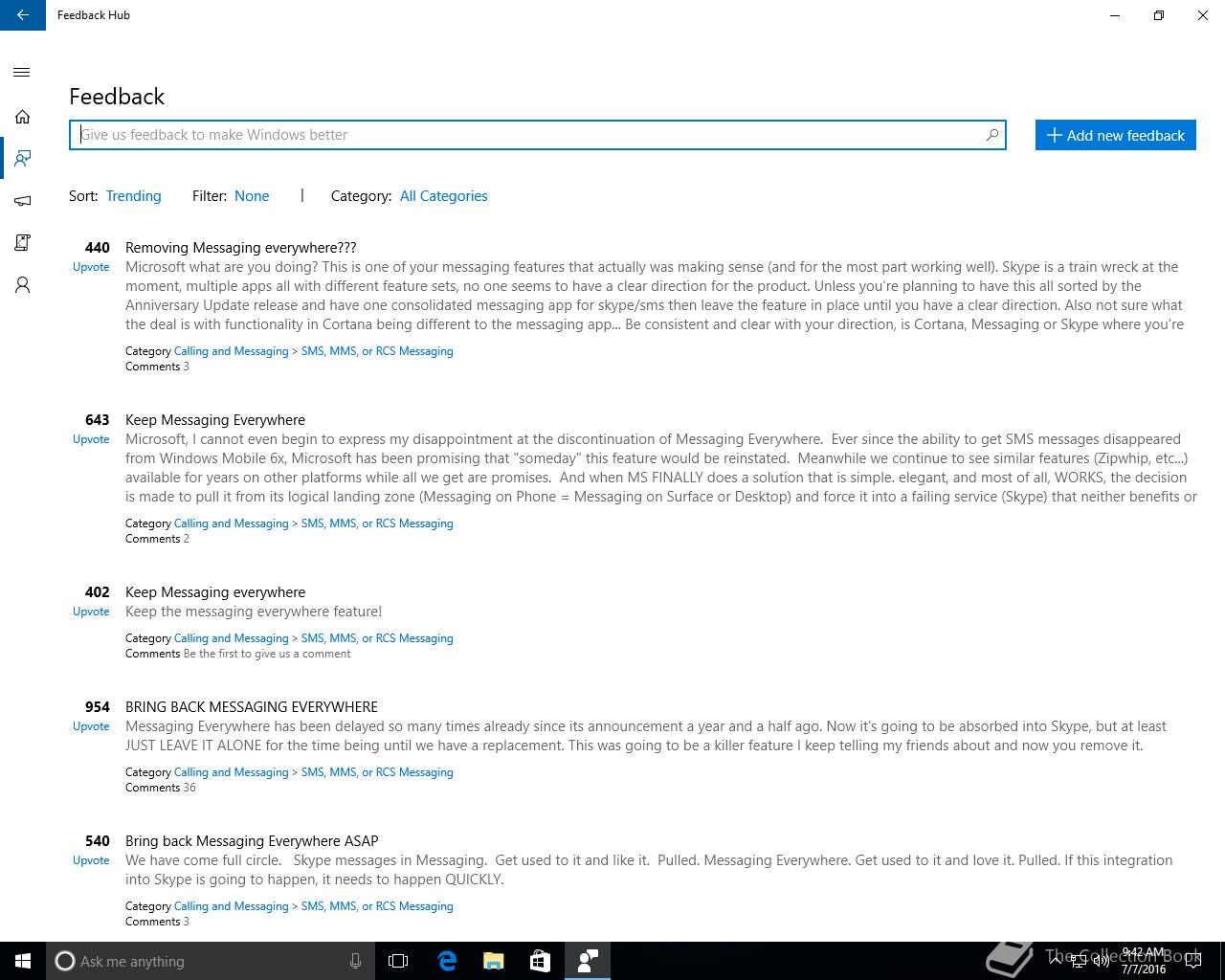This screenshot has width=1225, height=980.
Task: Open the Home page in sidebar
Action: tap(22, 117)
